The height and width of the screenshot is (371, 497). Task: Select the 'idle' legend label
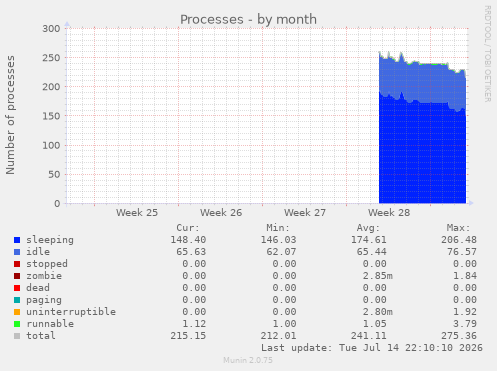38,252
